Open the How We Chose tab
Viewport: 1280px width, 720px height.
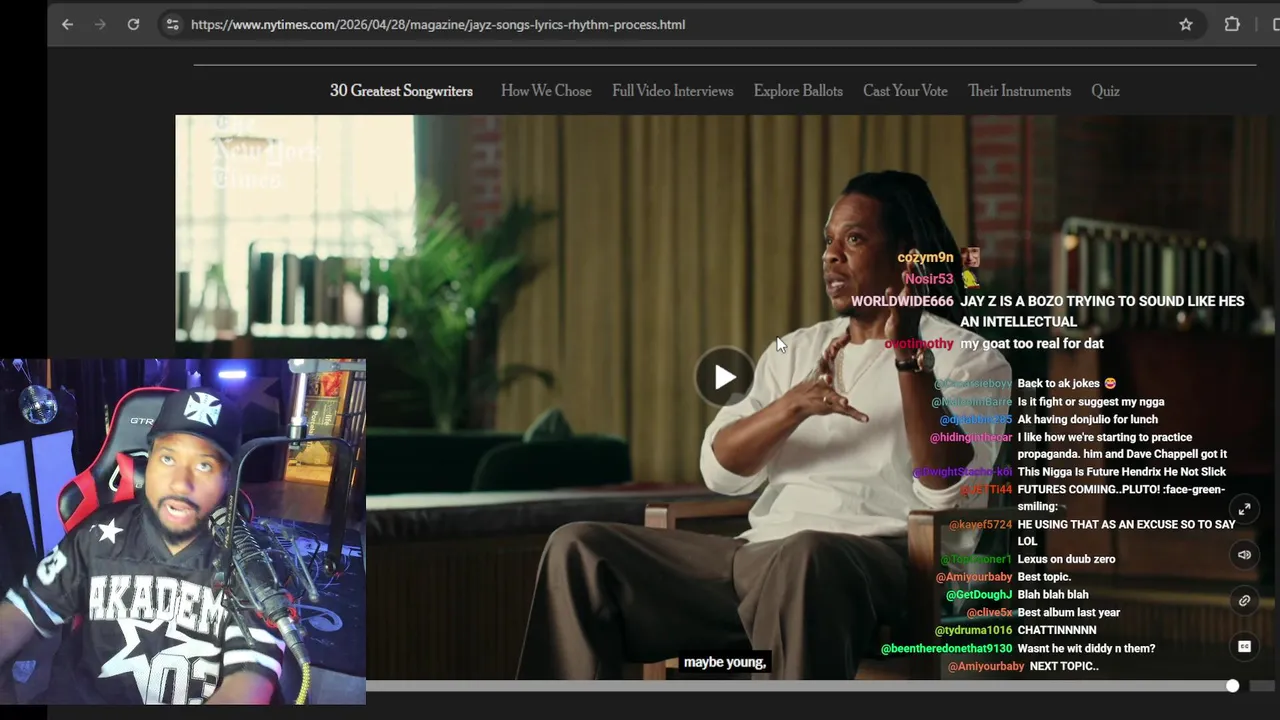pyautogui.click(x=546, y=91)
